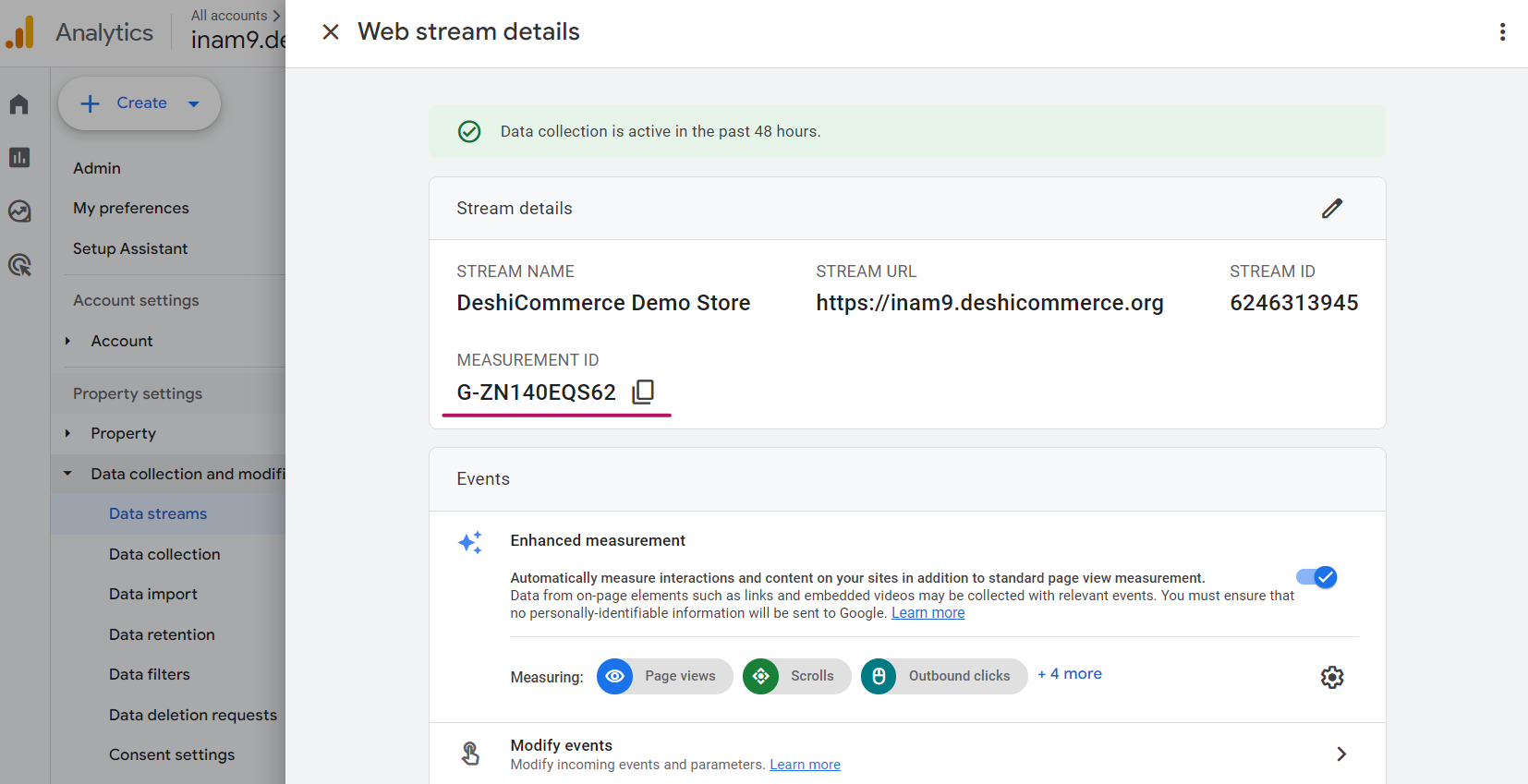Screen dimensions: 1528x784
Task: Click the Property settings label
Action: coord(138,394)
